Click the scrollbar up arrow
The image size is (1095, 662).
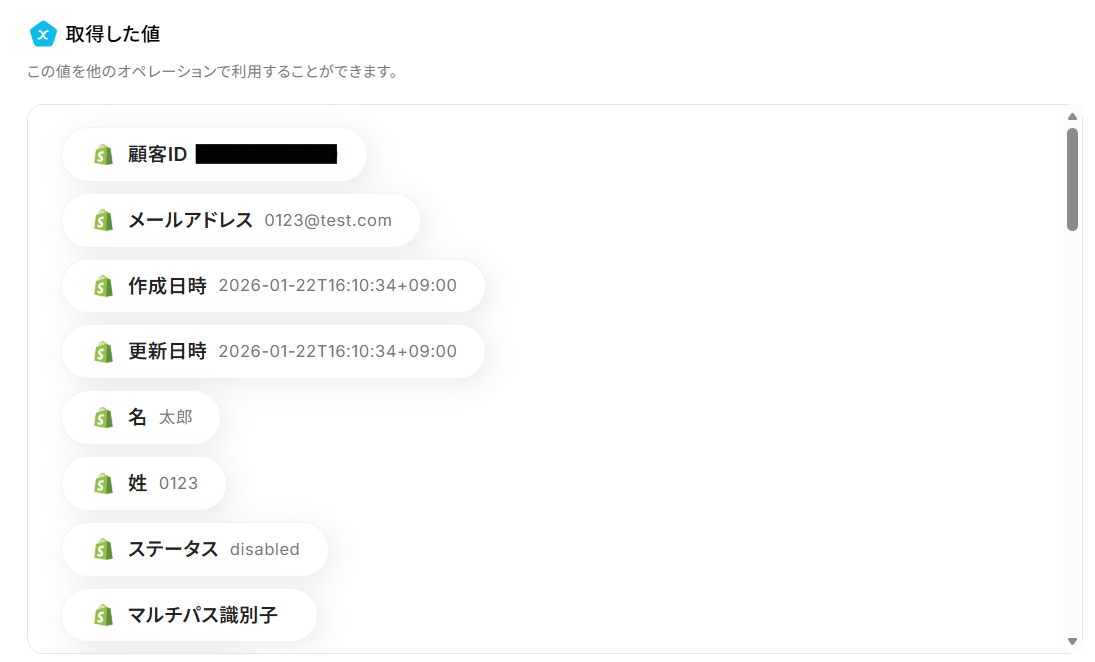pyautogui.click(x=1072, y=117)
